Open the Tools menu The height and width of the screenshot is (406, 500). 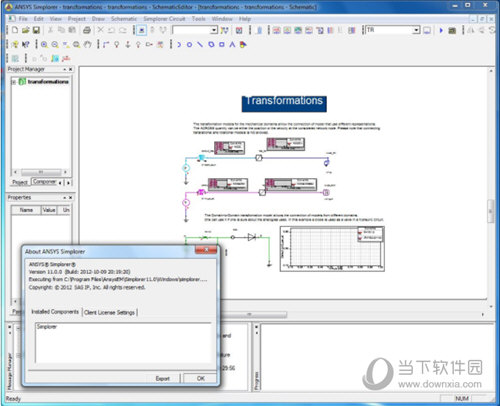click(x=199, y=19)
